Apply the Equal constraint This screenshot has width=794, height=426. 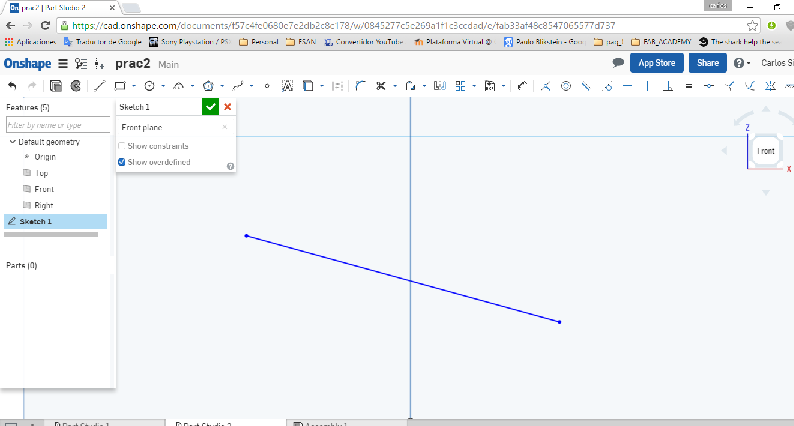[x=689, y=86]
